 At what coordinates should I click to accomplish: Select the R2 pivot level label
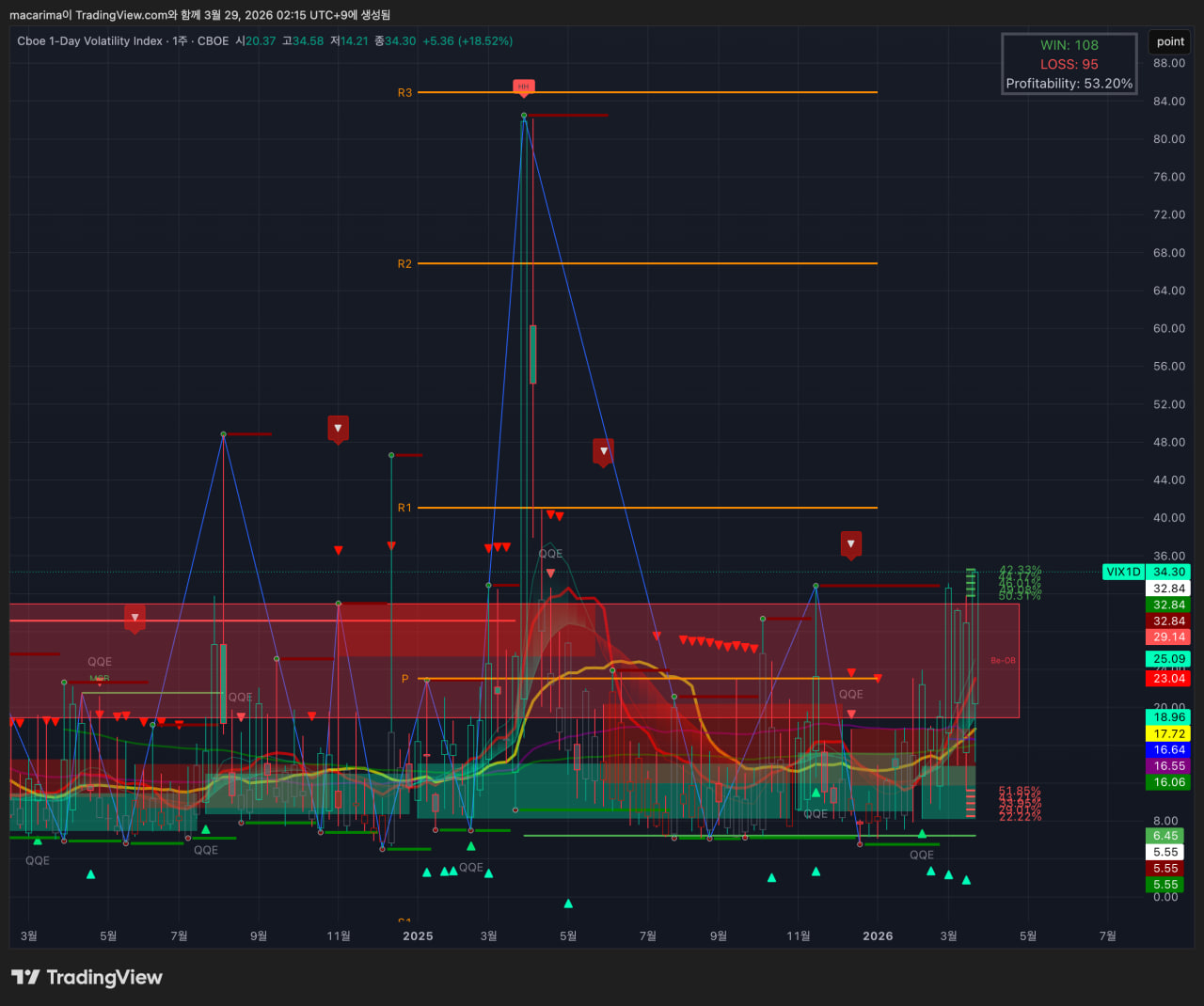tap(404, 264)
